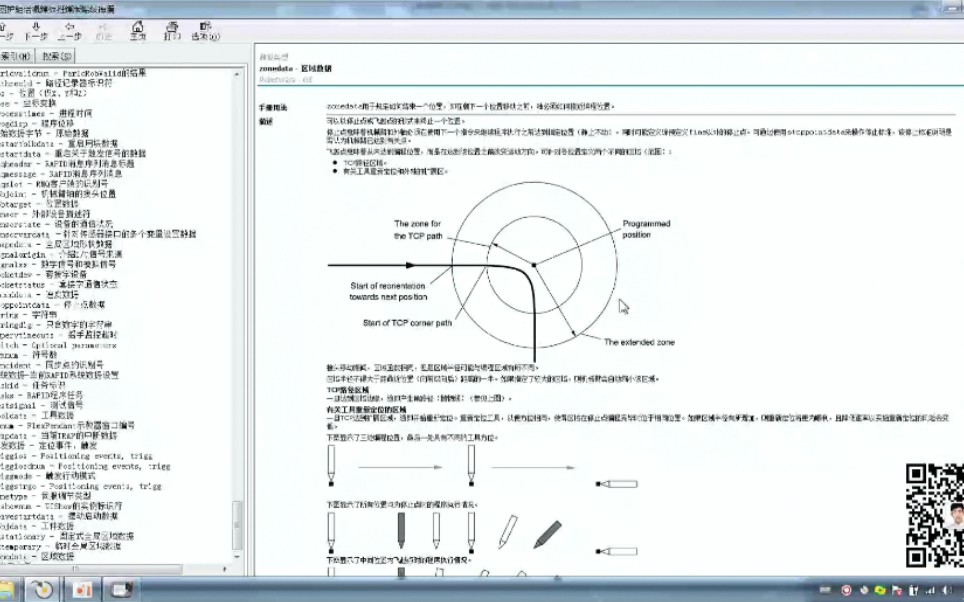Click the green tray icon near the clock
964x602 pixels.
[880, 590]
